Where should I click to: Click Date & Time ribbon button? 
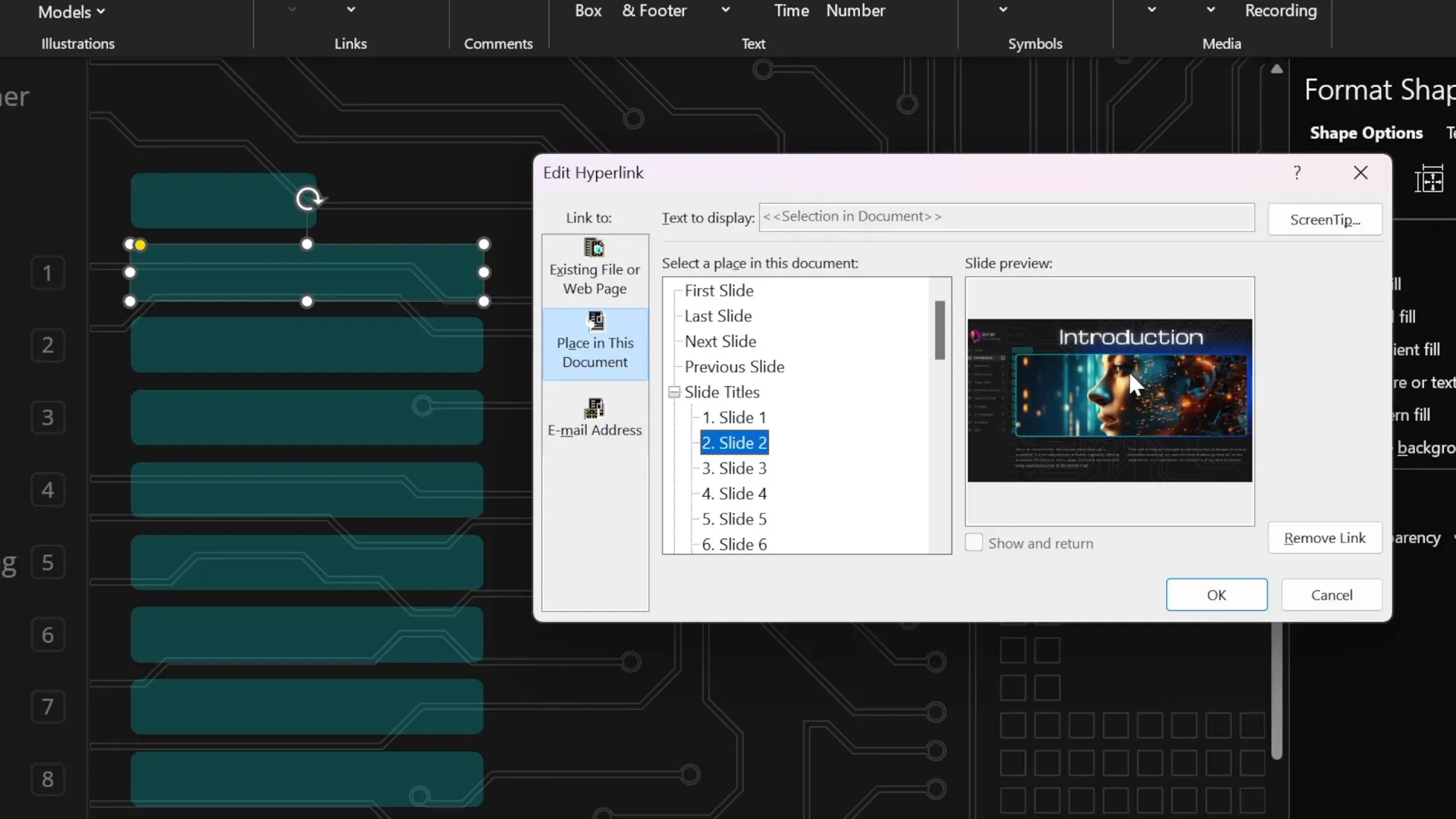(791, 11)
